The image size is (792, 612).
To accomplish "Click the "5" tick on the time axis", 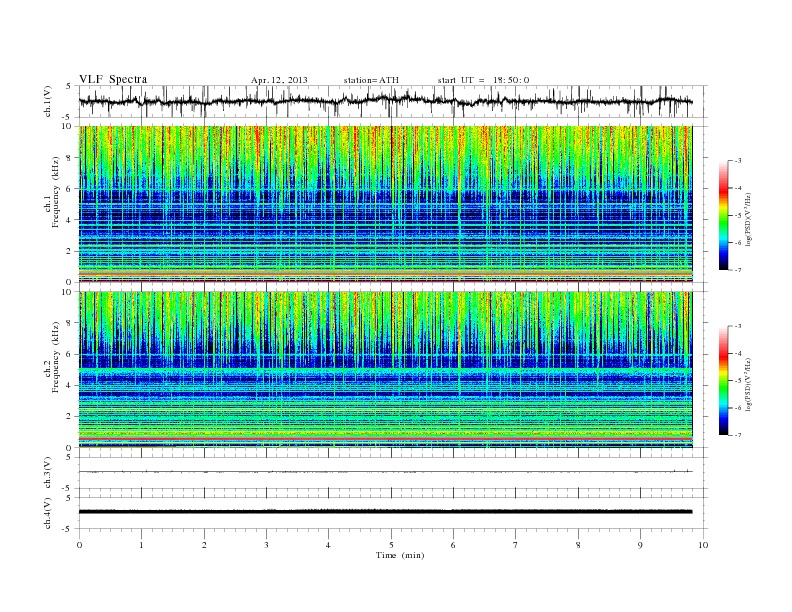I will [x=391, y=545].
